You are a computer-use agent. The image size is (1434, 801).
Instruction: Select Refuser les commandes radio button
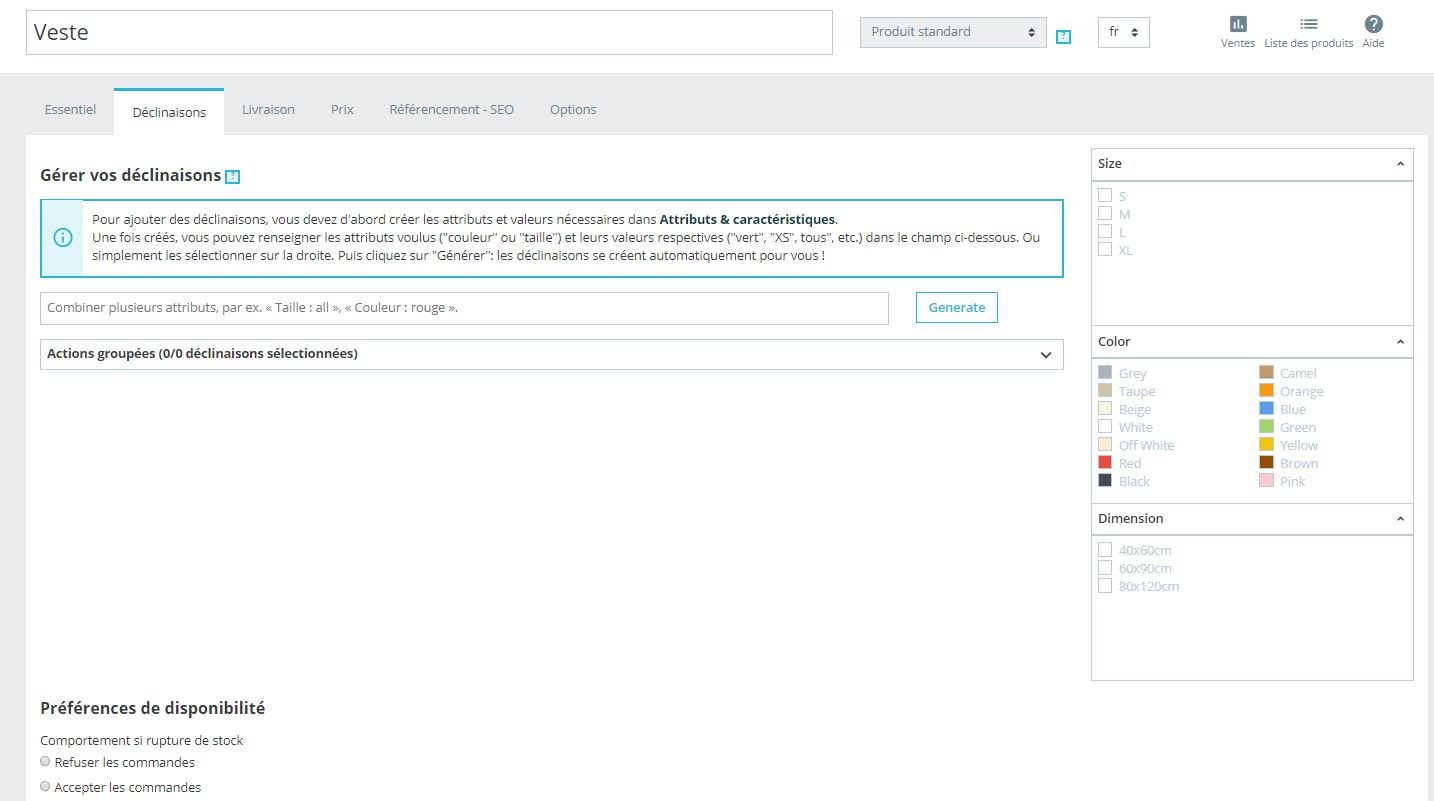(45, 762)
